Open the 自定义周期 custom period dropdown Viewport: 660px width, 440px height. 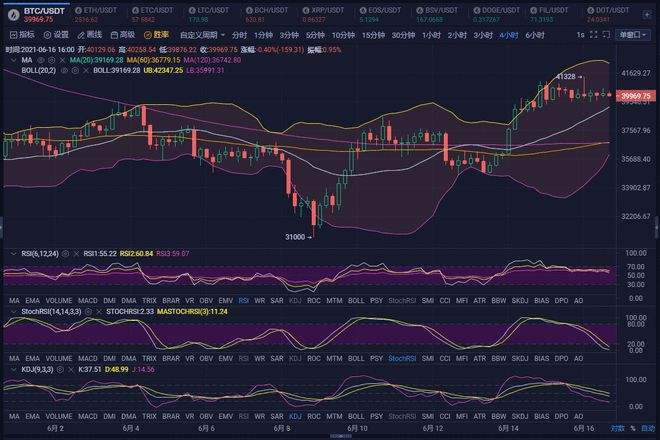pos(202,35)
